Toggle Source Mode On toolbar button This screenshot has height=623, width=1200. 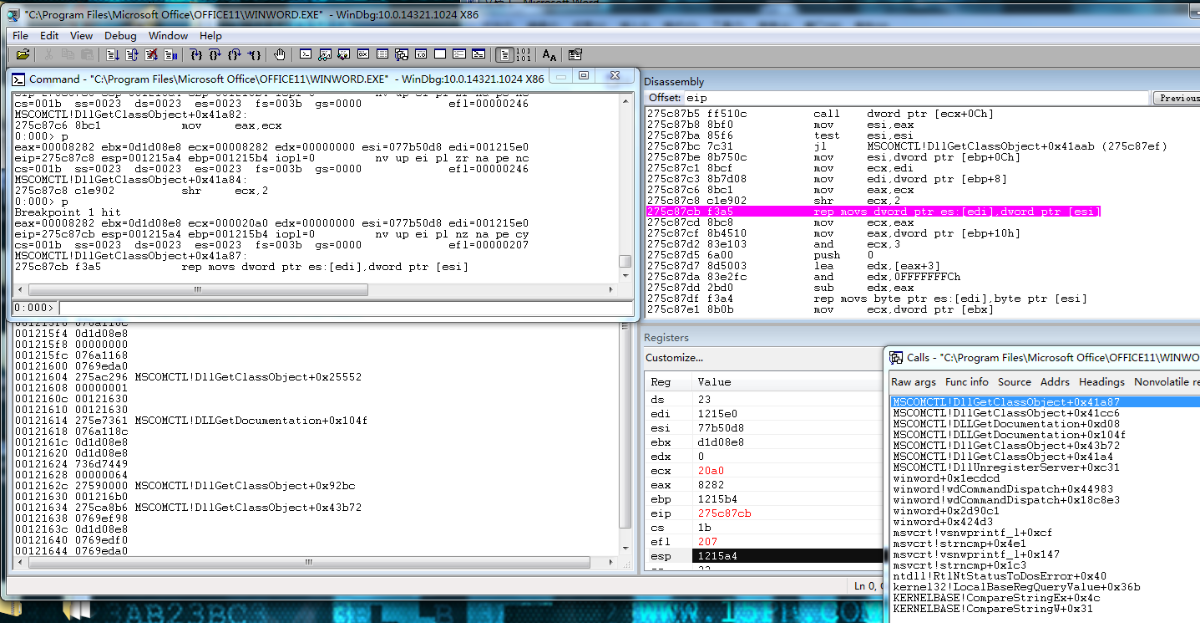click(x=505, y=54)
